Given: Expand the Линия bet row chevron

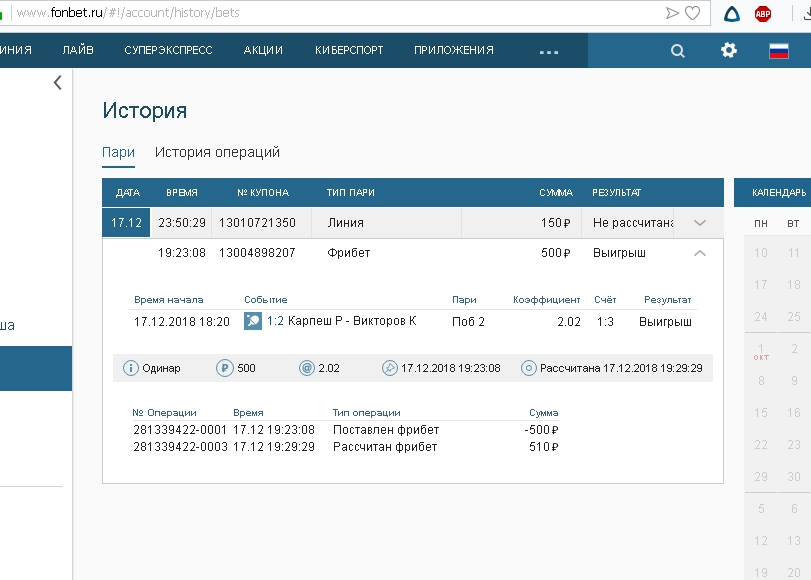Looking at the screenshot, I should (699, 223).
